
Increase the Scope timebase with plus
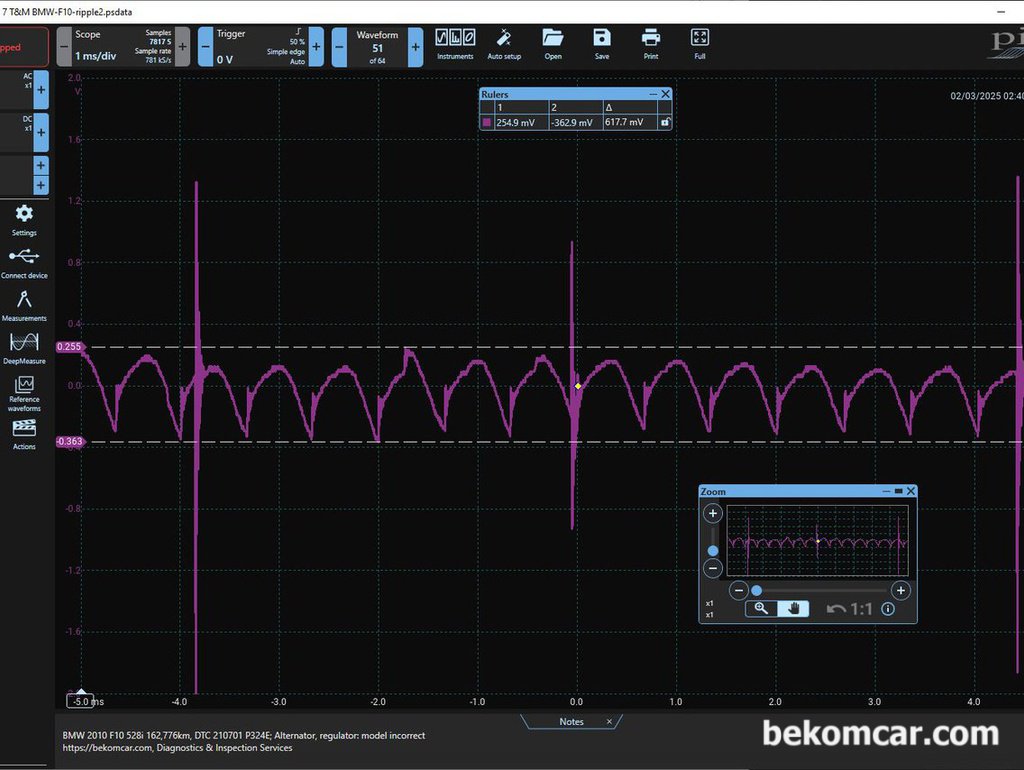coord(182,47)
